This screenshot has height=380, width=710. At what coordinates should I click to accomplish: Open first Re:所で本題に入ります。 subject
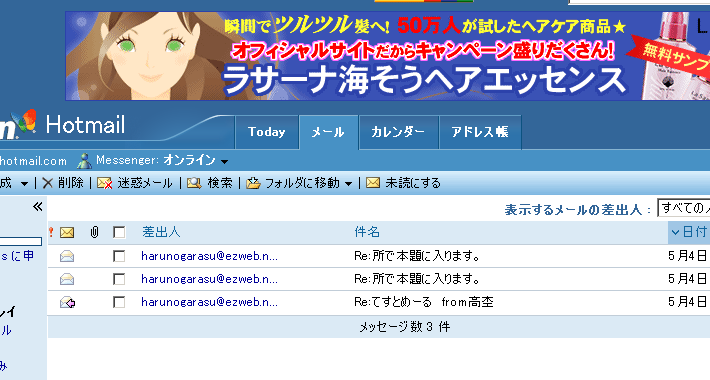[417, 256]
